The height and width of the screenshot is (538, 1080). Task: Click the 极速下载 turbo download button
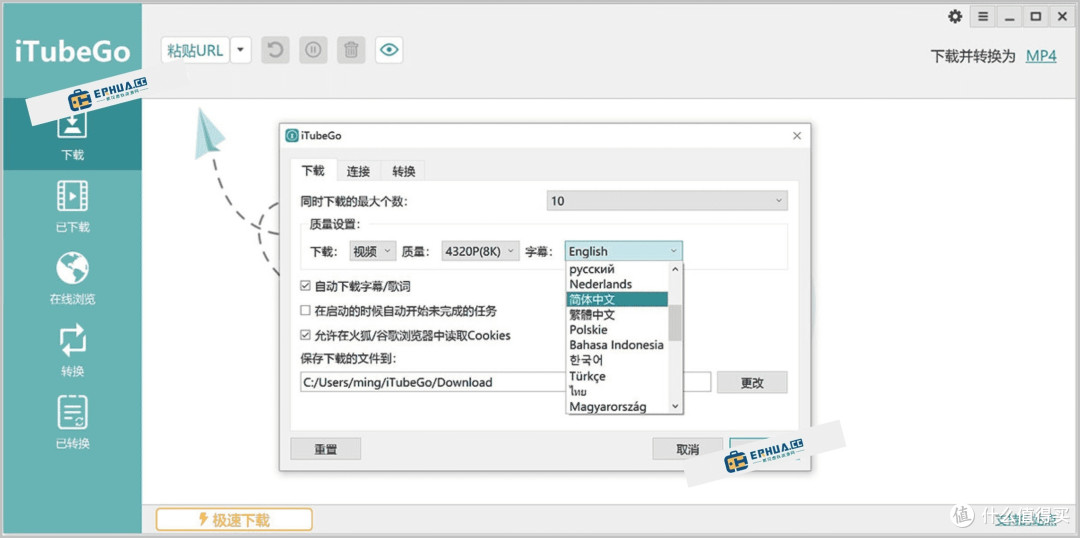[234, 520]
